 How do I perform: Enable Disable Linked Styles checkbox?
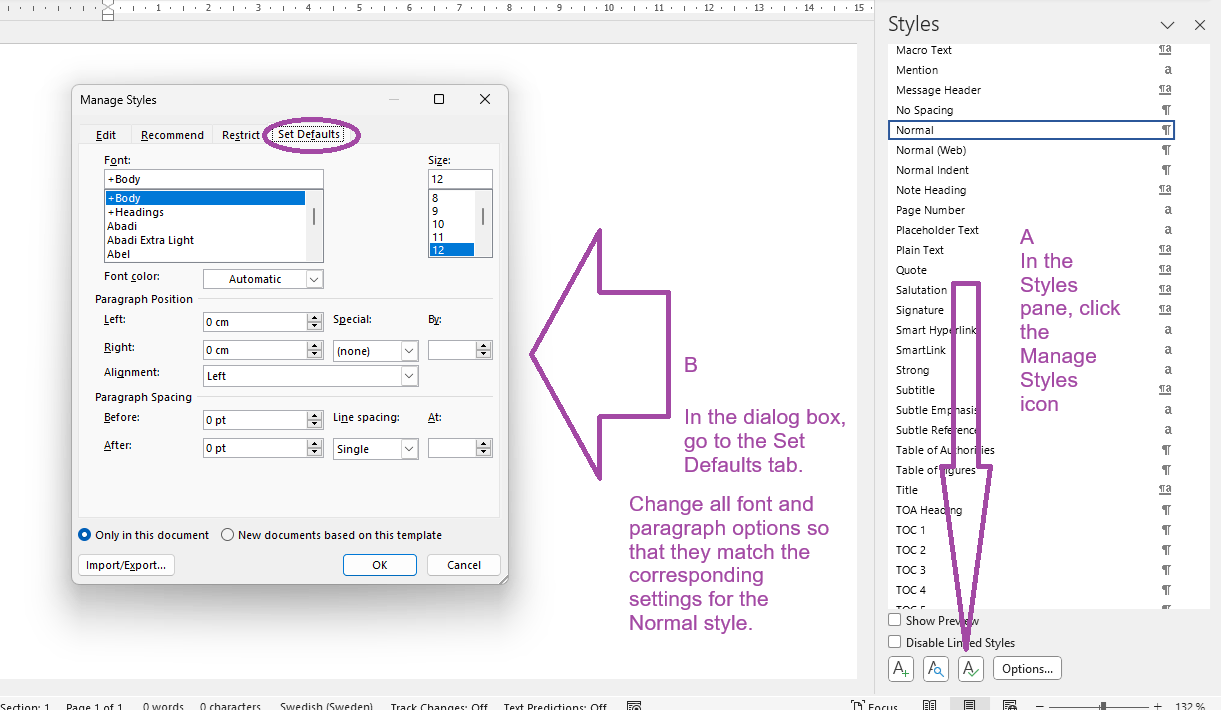[895, 642]
